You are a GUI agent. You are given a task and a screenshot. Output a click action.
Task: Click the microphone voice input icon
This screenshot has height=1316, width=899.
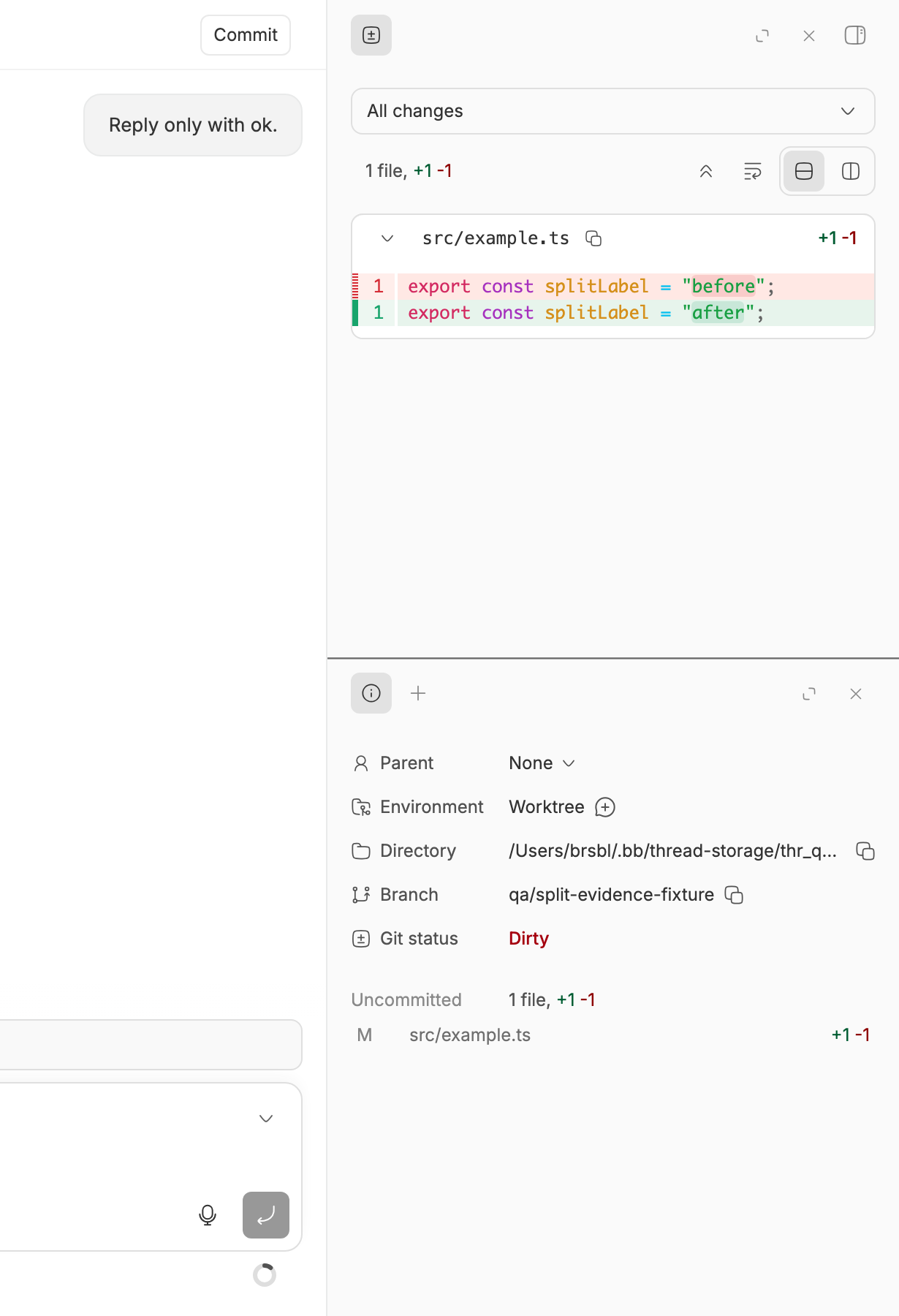(208, 1215)
